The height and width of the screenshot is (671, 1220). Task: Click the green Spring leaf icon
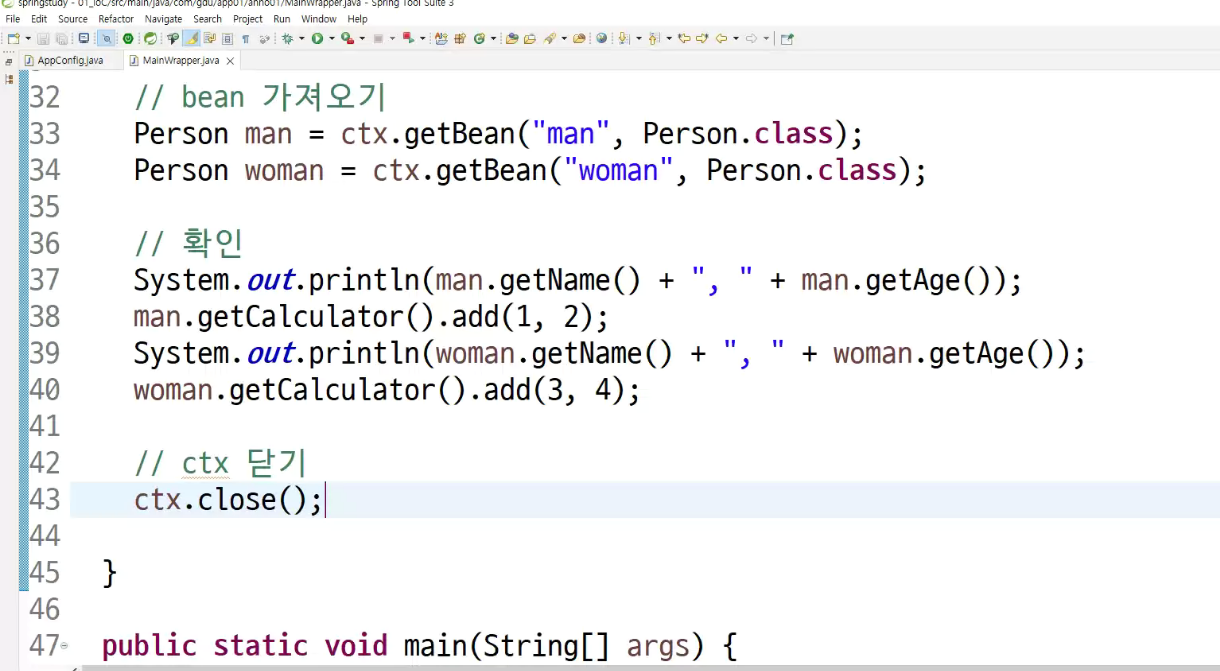150,39
